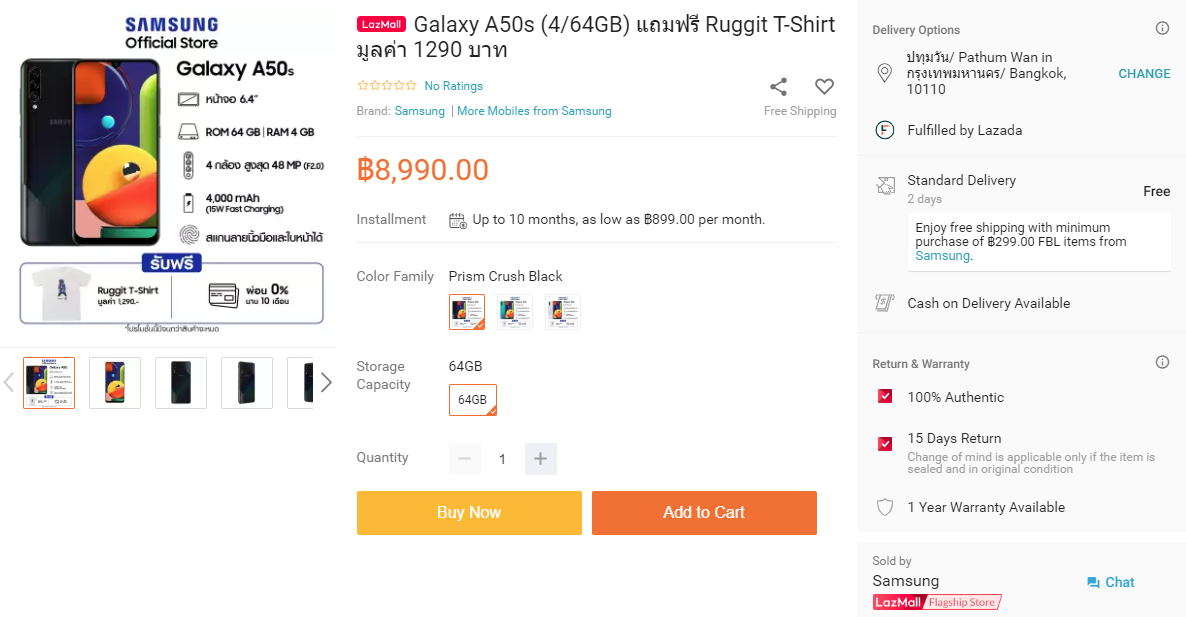Click the Fulfilled by Lazada icon
1186x617 pixels.
884,130
